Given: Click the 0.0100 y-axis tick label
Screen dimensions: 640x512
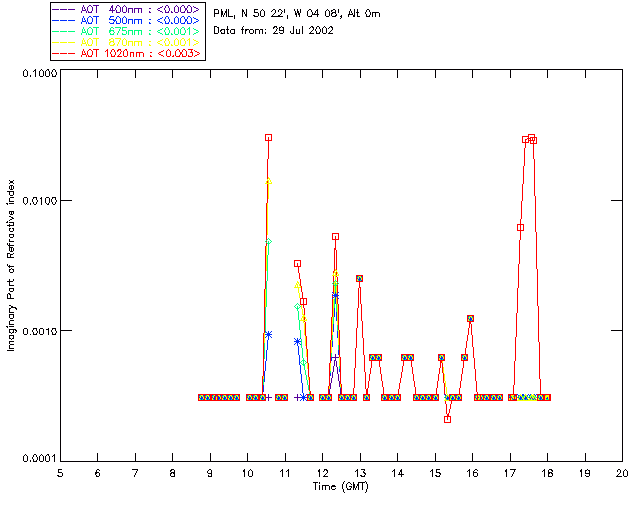Looking at the screenshot, I should [39, 201].
